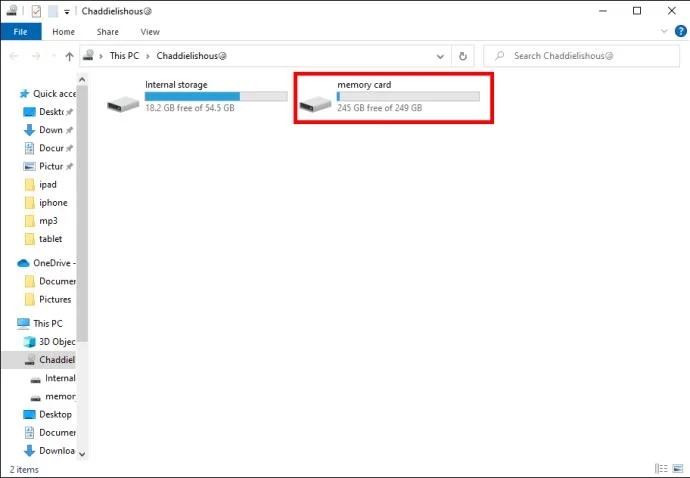Screen dimensions: 690x478
Task: Click the Search Chaddielishous@ field
Action: click(x=581, y=56)
